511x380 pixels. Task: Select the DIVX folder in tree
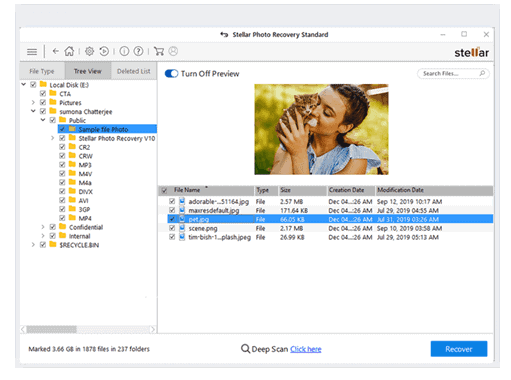tap(86, 192)
